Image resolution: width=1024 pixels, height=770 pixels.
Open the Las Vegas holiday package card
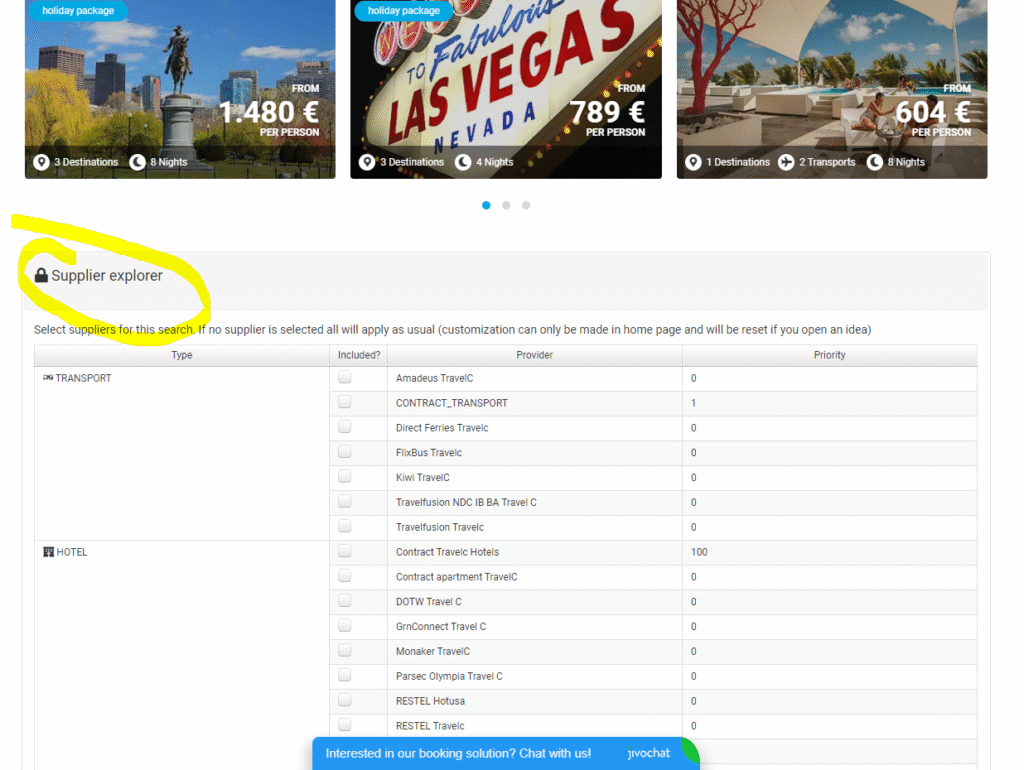coord(505,90)
